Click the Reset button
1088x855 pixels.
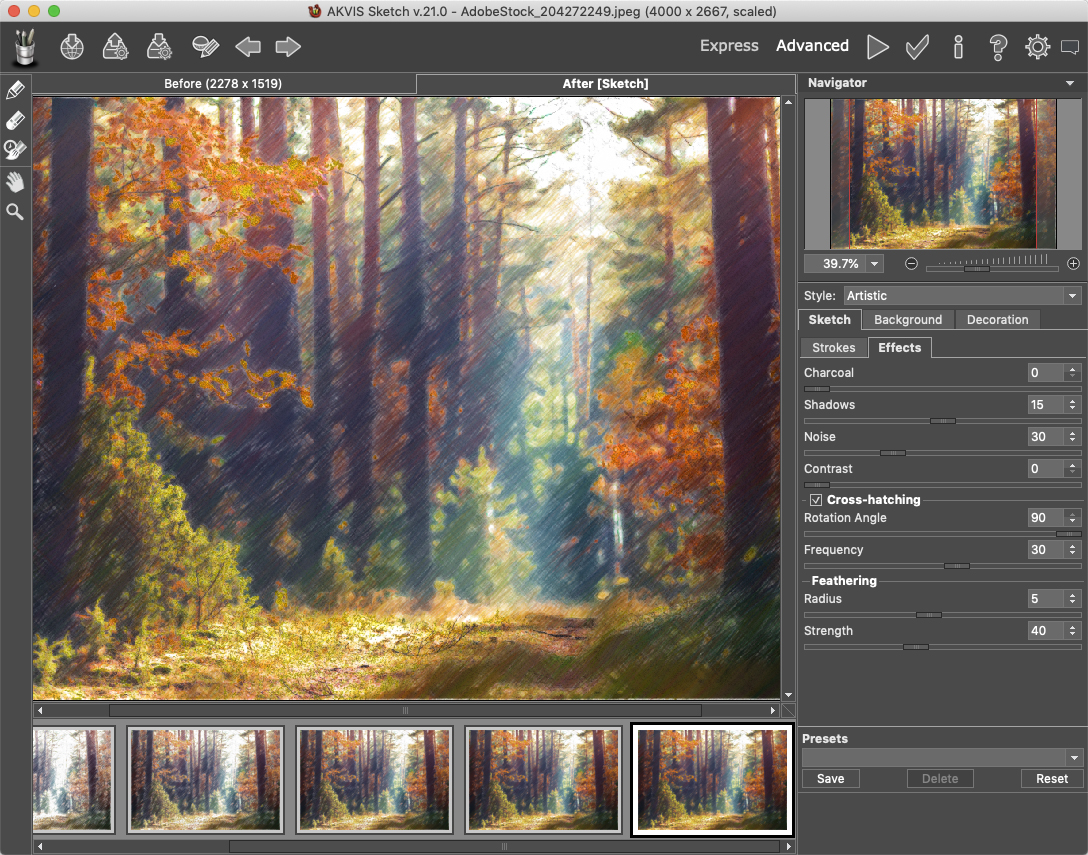click(x=1051, y=779)
